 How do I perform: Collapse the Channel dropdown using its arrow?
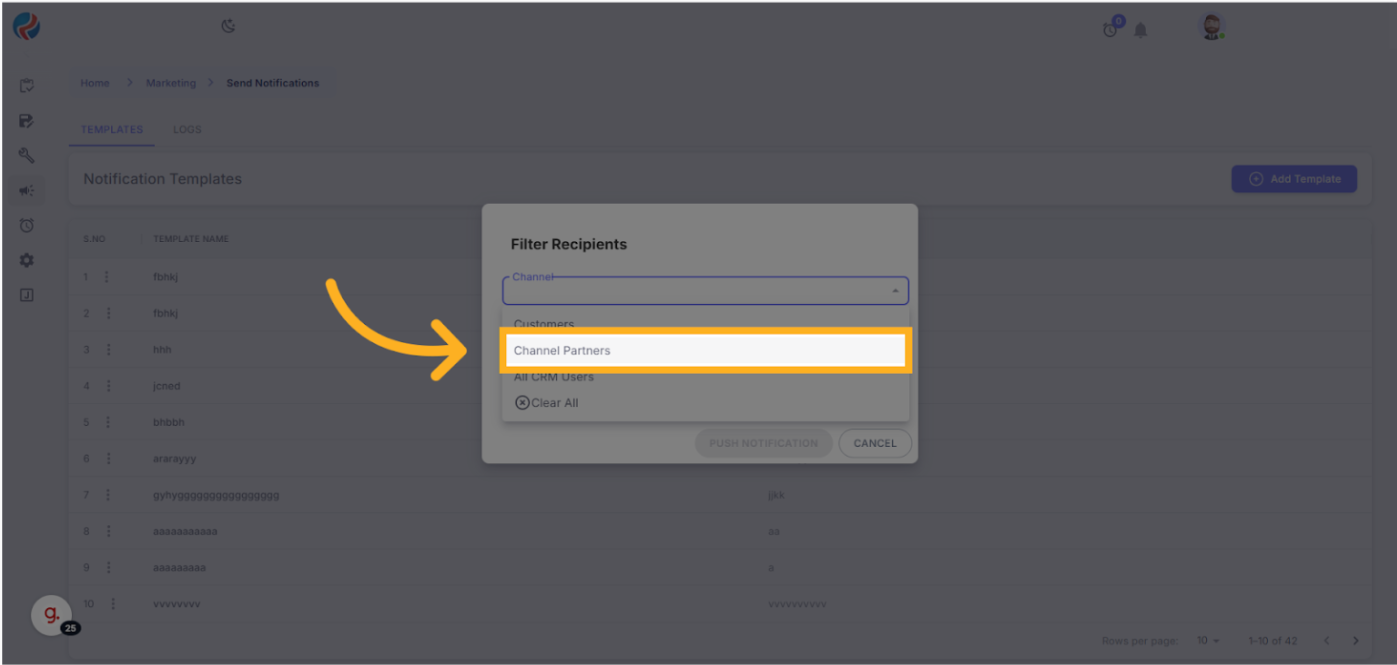point(895,291)
